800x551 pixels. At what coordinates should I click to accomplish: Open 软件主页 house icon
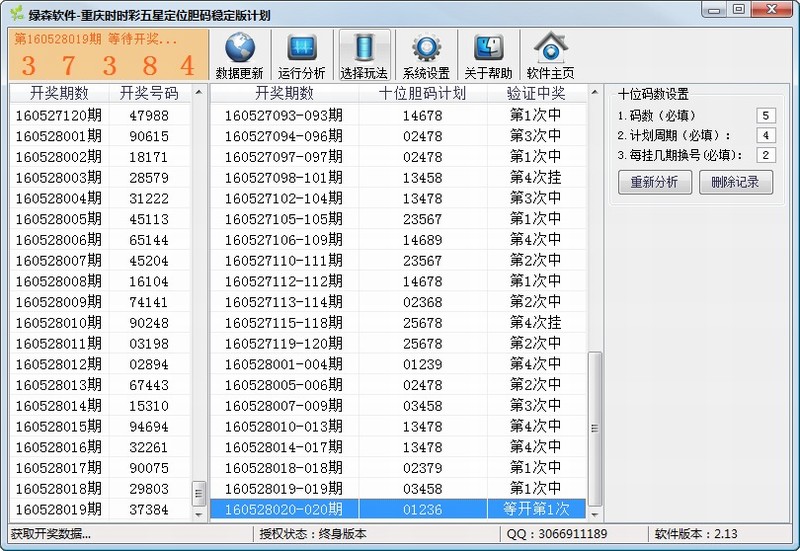(x=550, y=49)
